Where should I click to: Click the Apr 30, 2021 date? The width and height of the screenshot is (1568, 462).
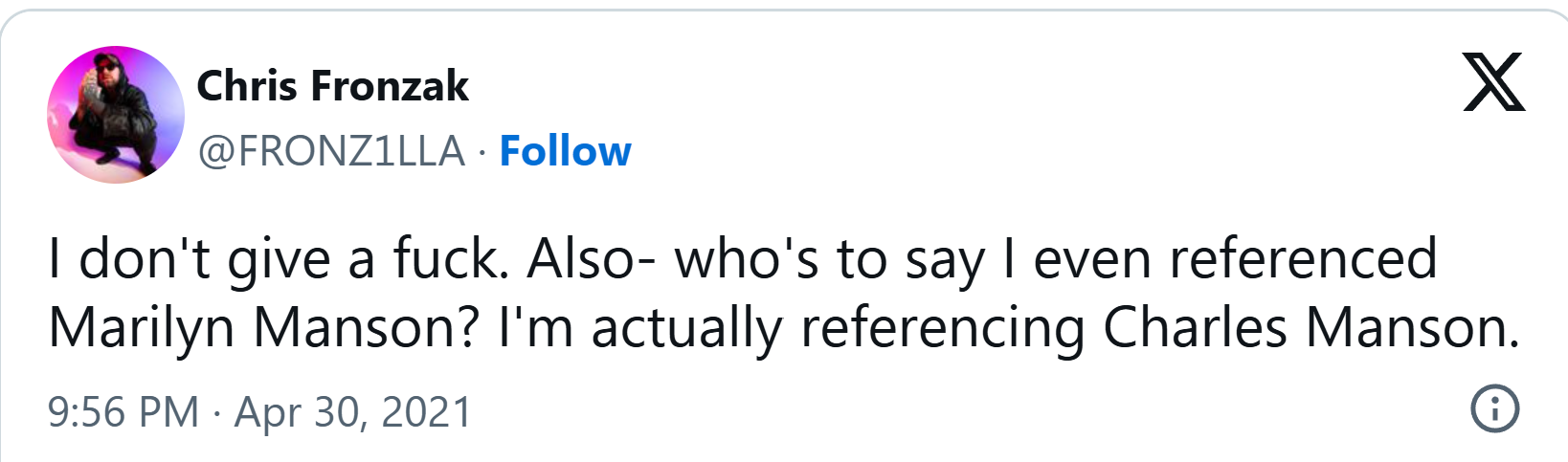click(353, 412)
